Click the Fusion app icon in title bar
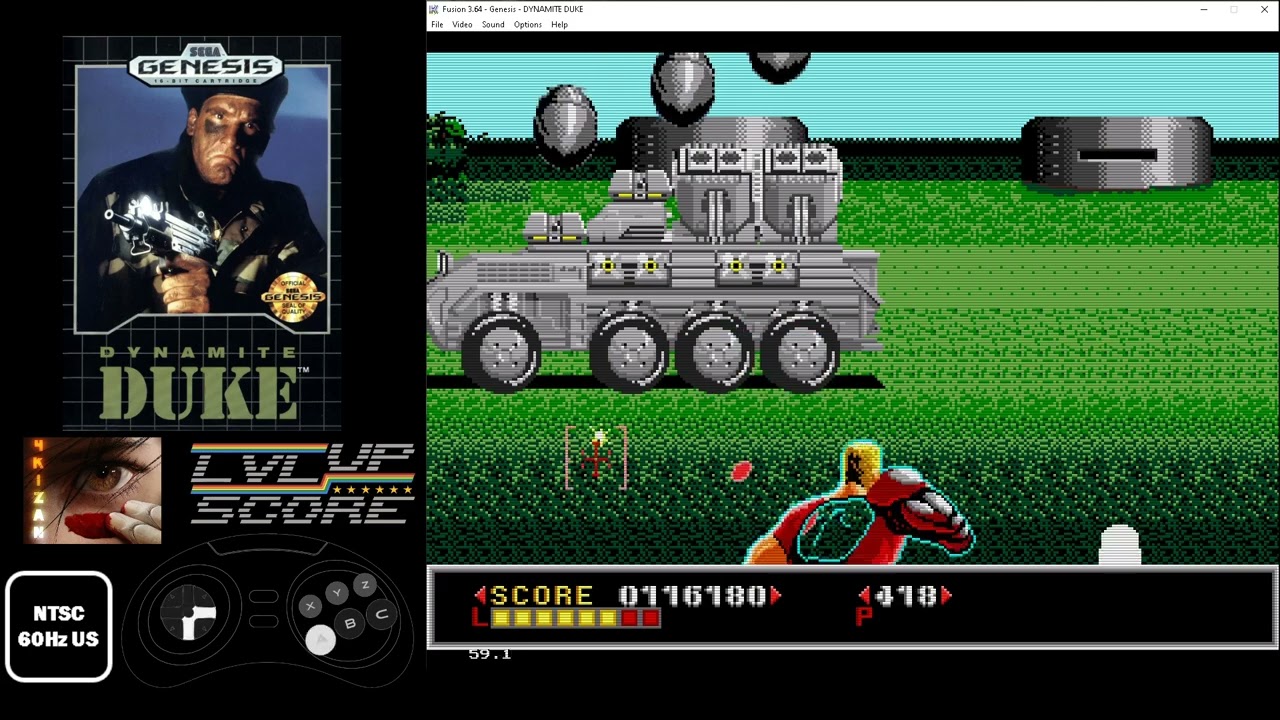 coord(435,9)
